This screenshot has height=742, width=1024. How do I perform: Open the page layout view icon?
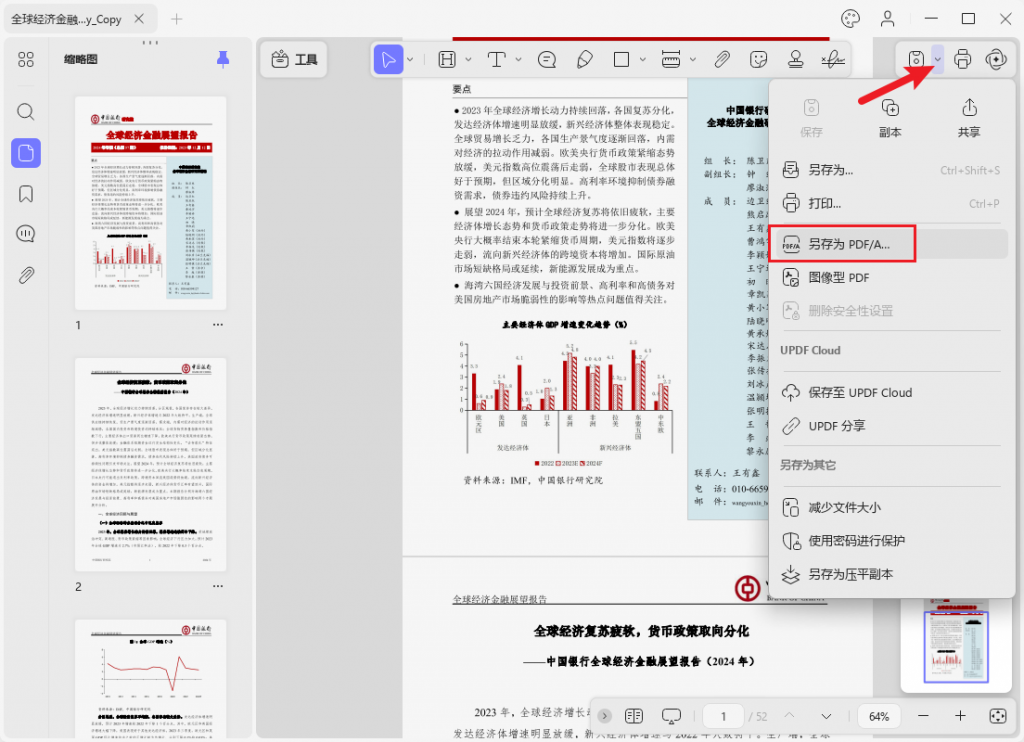tap(633, 717)
